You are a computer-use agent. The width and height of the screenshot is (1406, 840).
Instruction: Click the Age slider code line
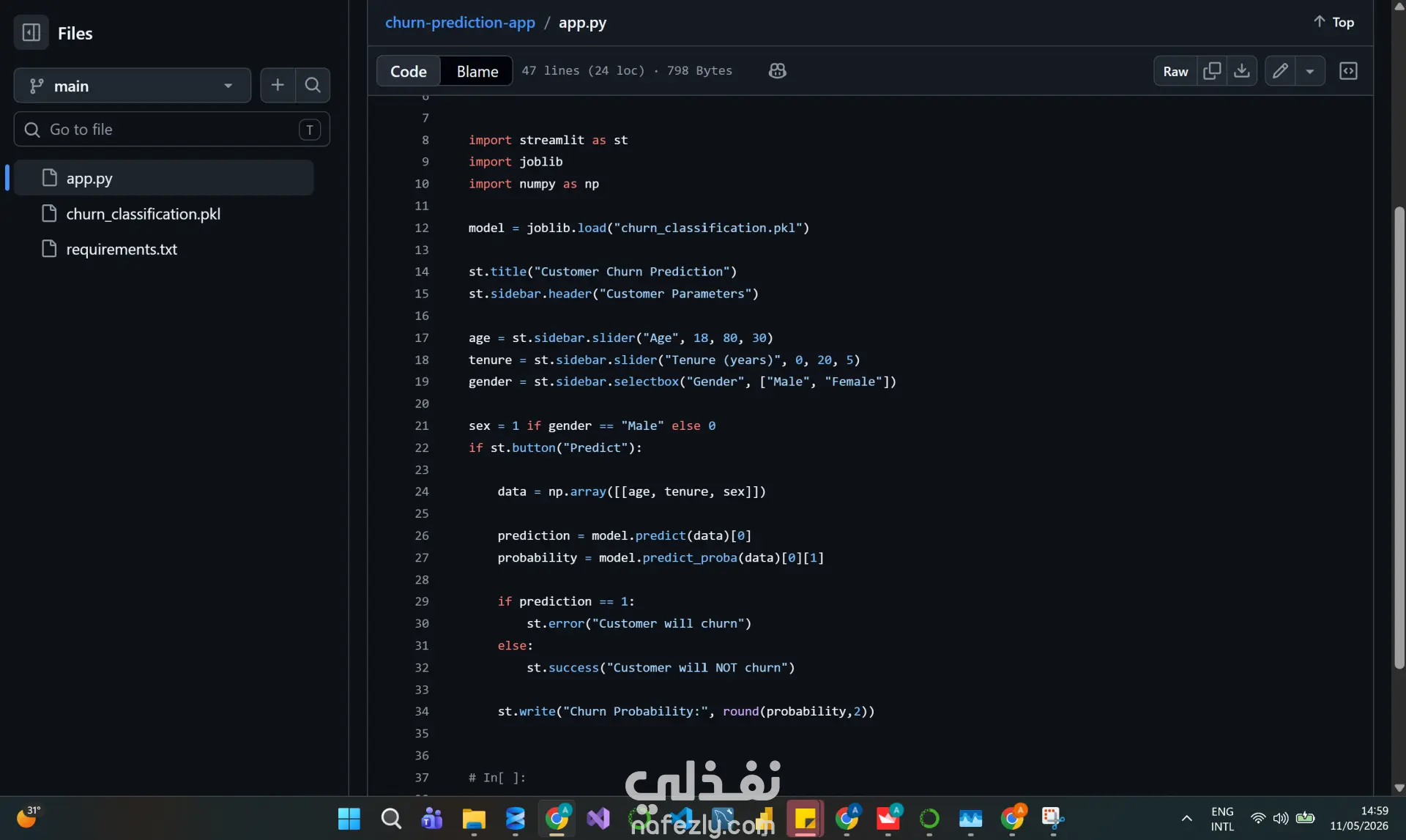click(x=621, y=338)
